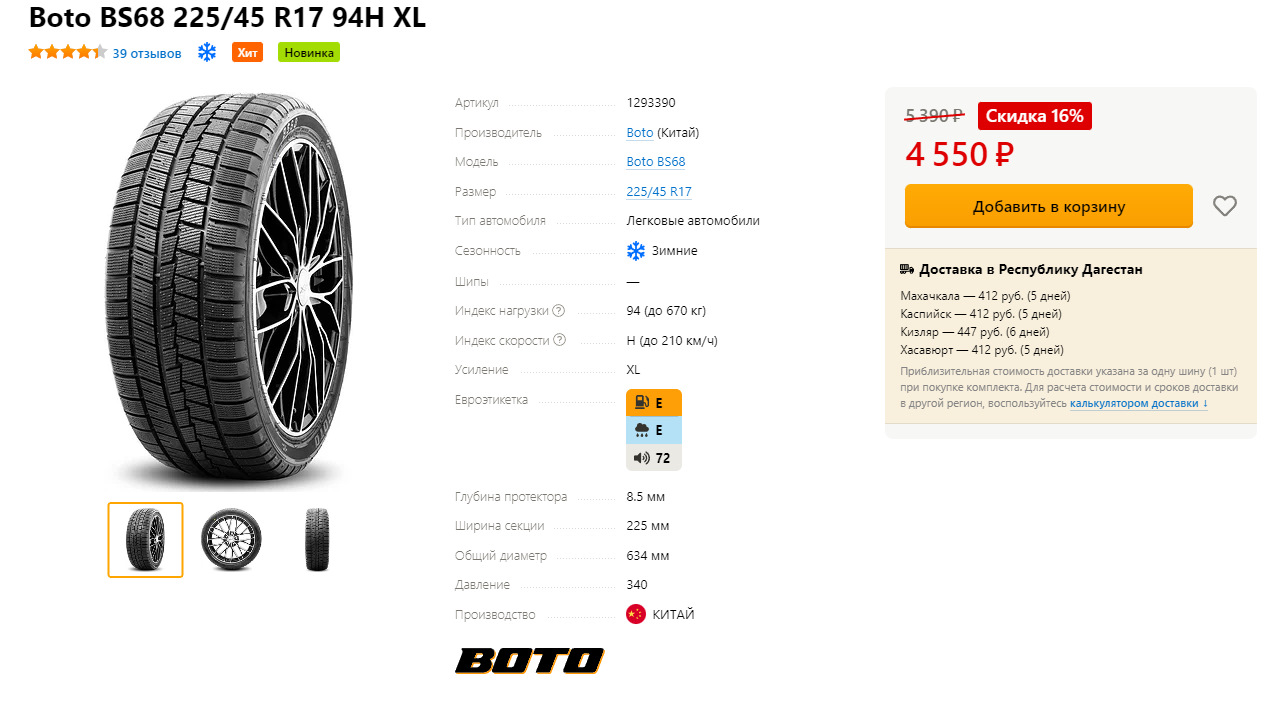This screenshot has width=1279, height=705.
Task: Select the tread front-view thumbnail
Action: point(317,540)
